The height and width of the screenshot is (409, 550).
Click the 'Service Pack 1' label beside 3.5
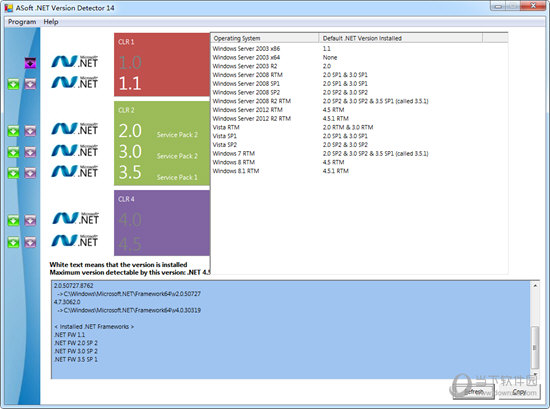[x=177, y=177]
